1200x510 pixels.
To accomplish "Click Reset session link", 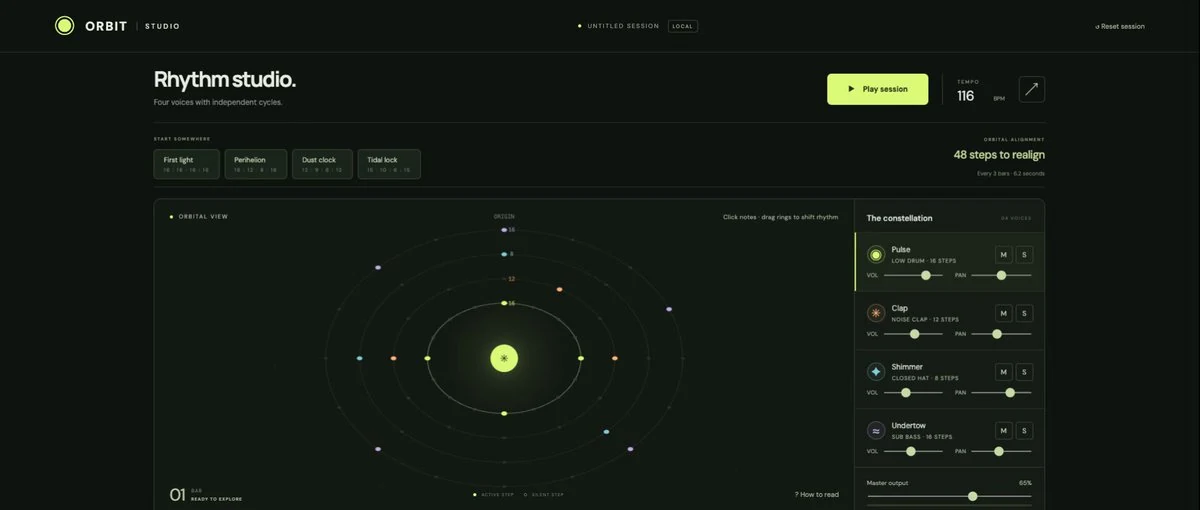I will click(x=1120, y=26).
